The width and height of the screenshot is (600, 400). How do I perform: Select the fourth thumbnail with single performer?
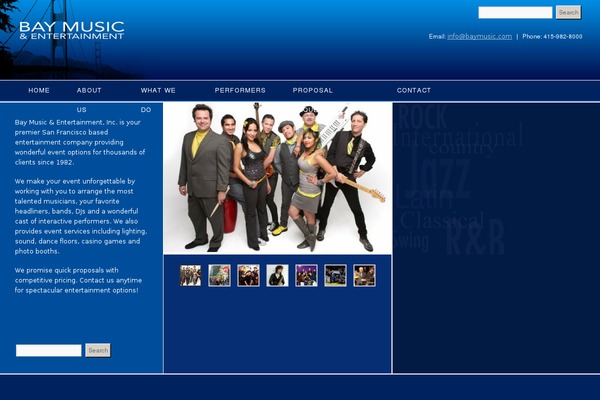click(277, 275)
